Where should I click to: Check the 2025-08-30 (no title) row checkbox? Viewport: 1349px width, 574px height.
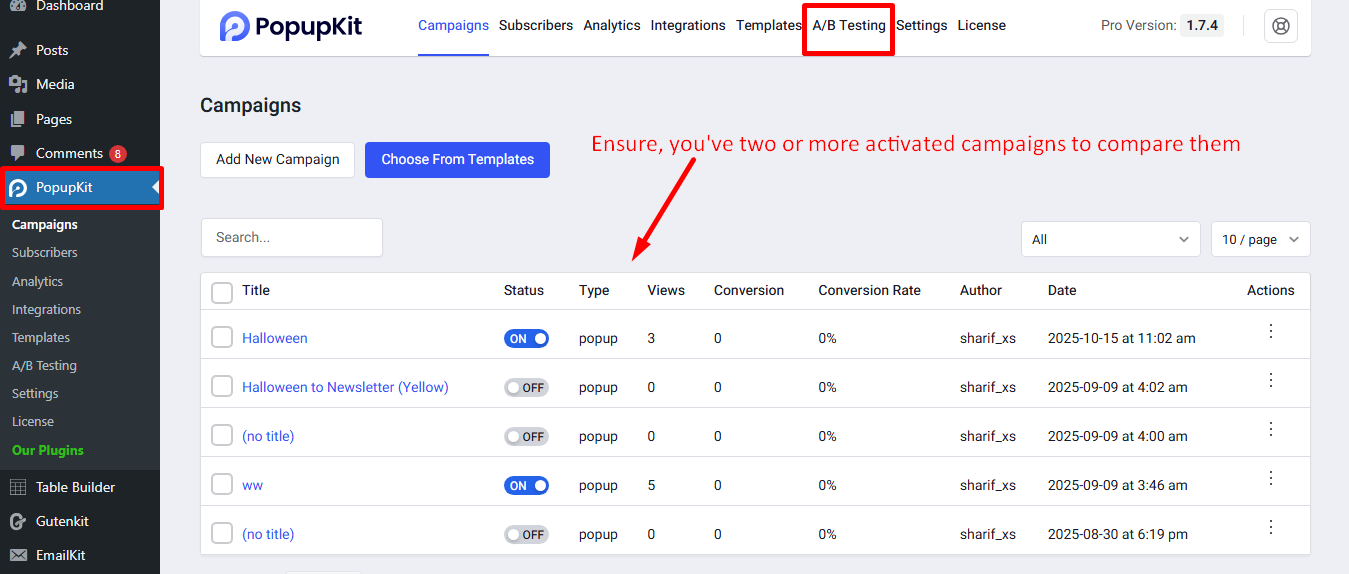click(222, 533)
